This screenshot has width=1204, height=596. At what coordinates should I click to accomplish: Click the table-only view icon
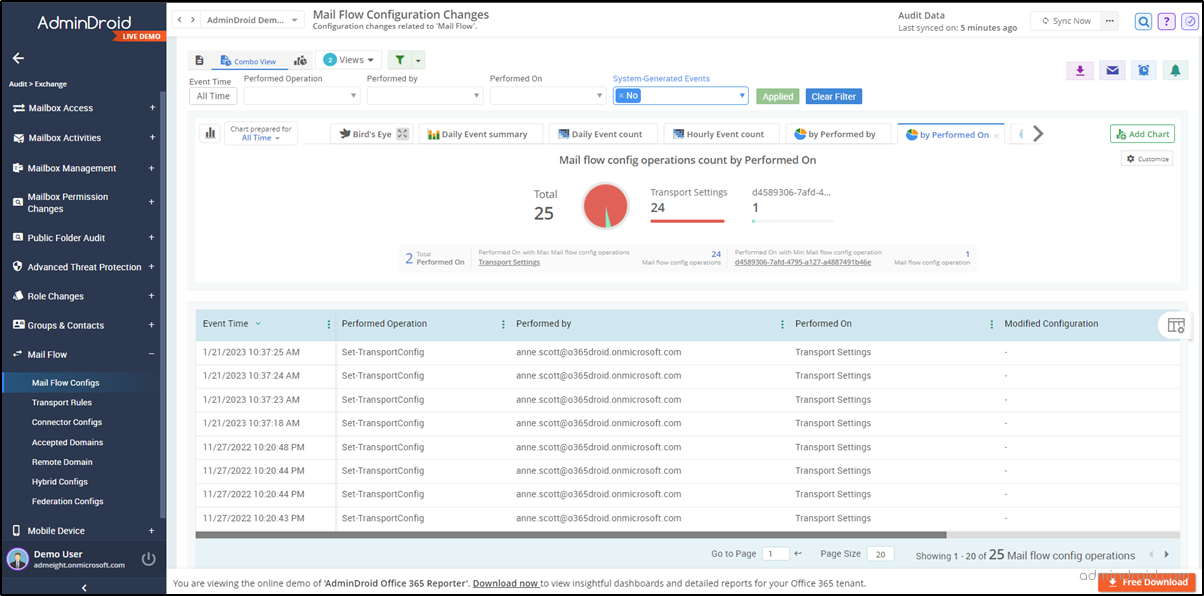pos(200,60)
